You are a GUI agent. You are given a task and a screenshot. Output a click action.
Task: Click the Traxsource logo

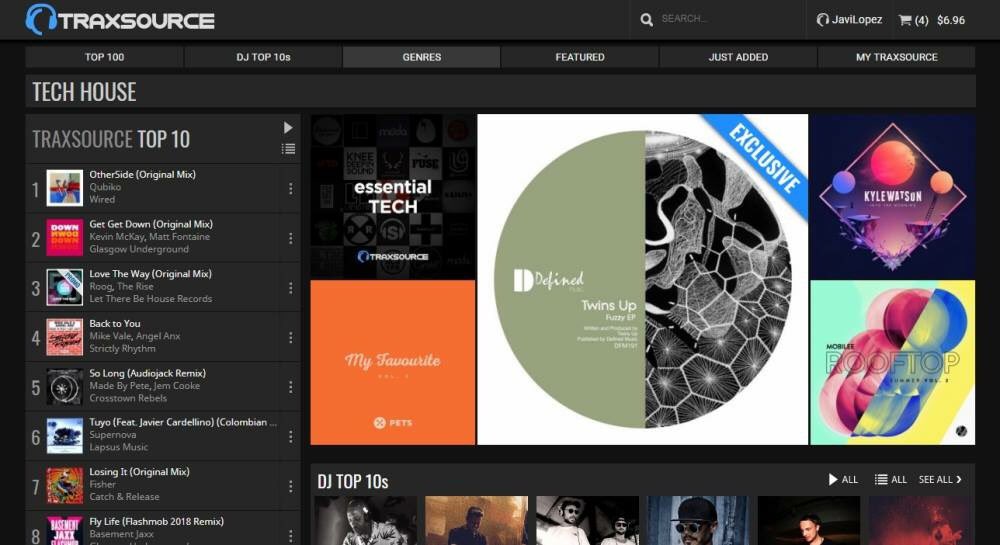[120, 20]
